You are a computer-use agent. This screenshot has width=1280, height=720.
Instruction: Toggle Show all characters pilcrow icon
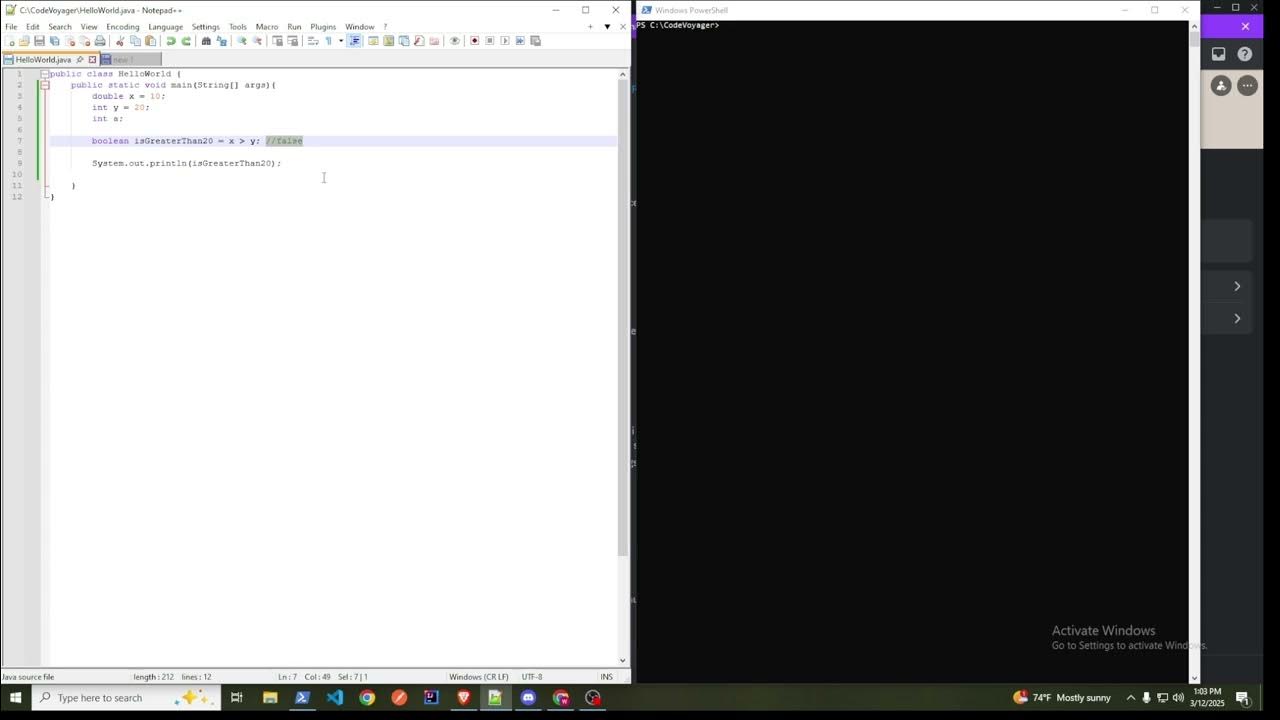(328, 41)
